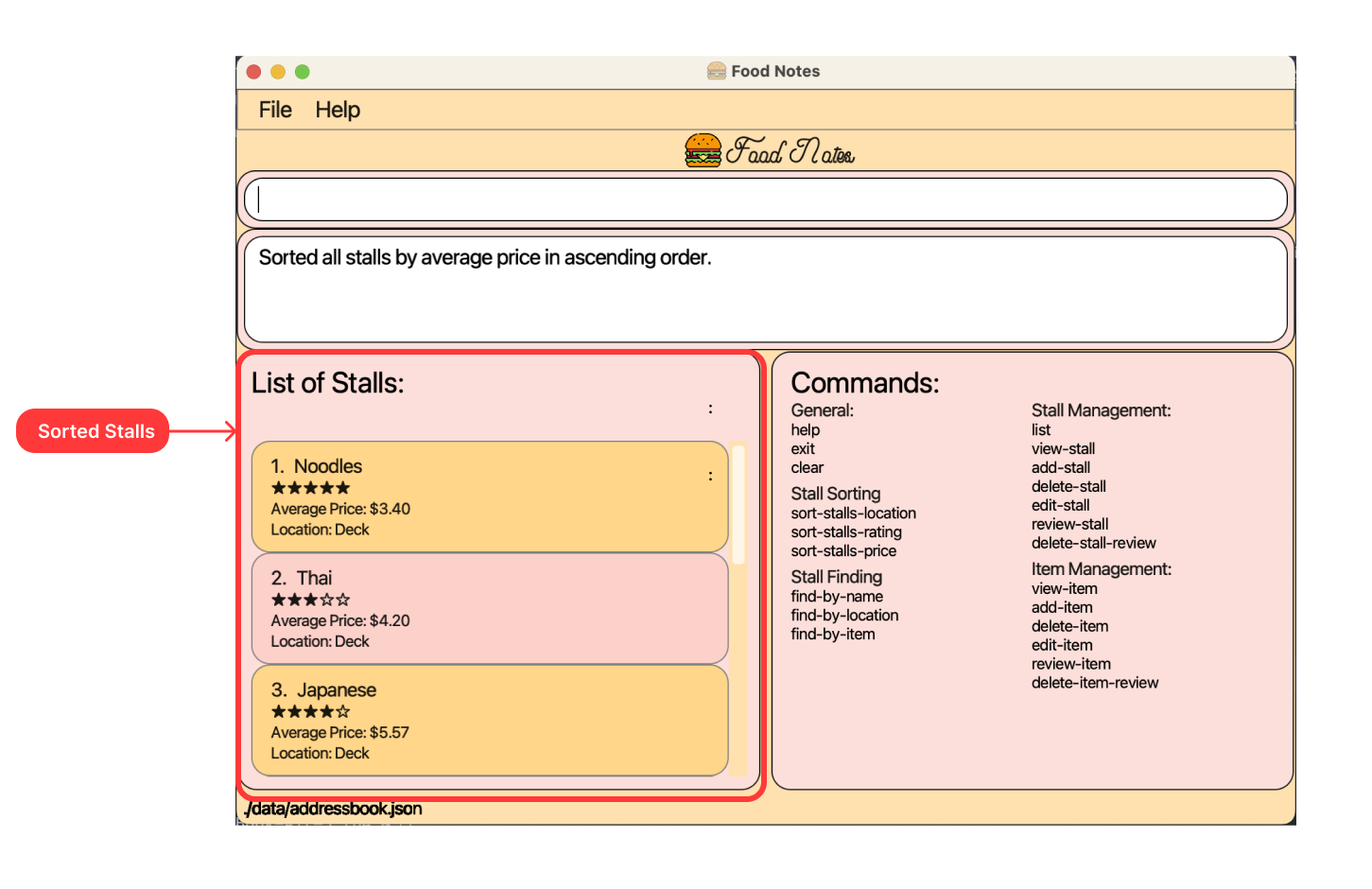Click 'view-stall' command text
Image resolution: width=1372 pixels, height=889 pixels.
click(x=1063, y=448)
